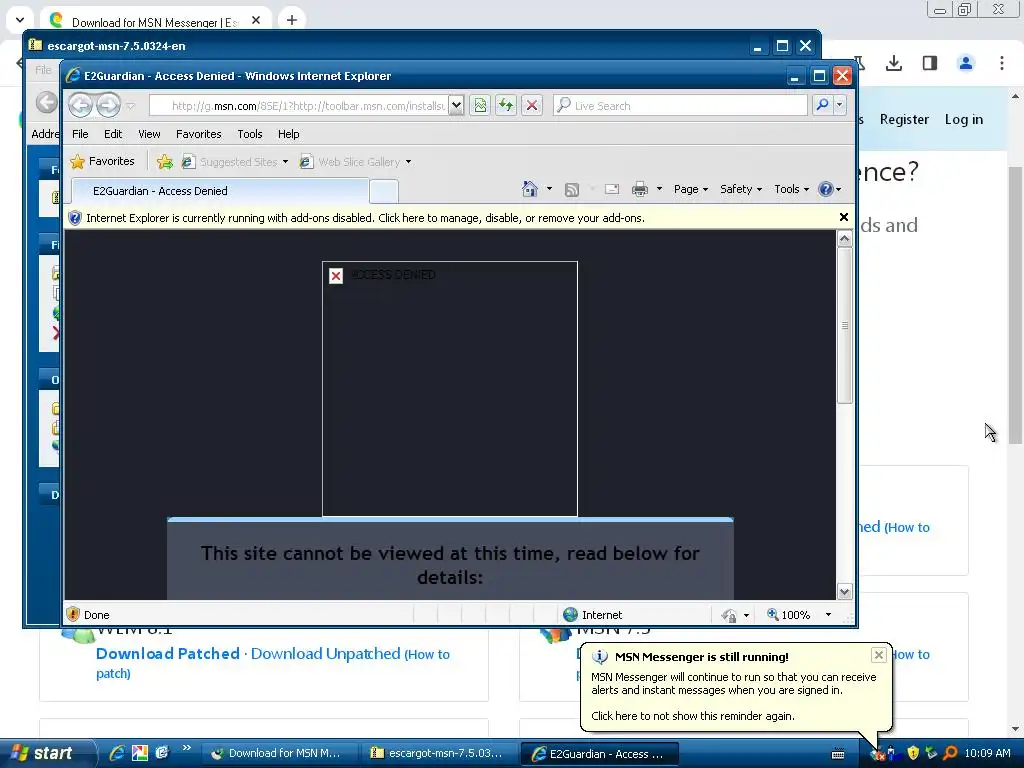Click the IE Forward navigation button
This screenshot has width=1024, height=768.
[108, 104]
